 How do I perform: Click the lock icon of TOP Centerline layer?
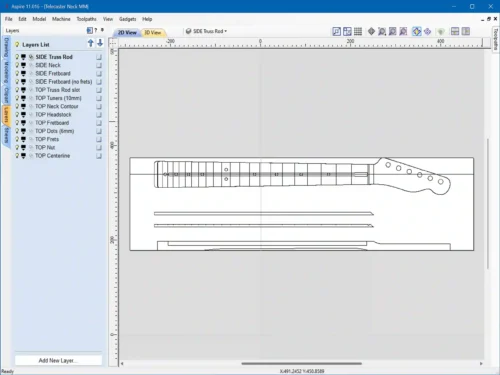tap(31, 156)
